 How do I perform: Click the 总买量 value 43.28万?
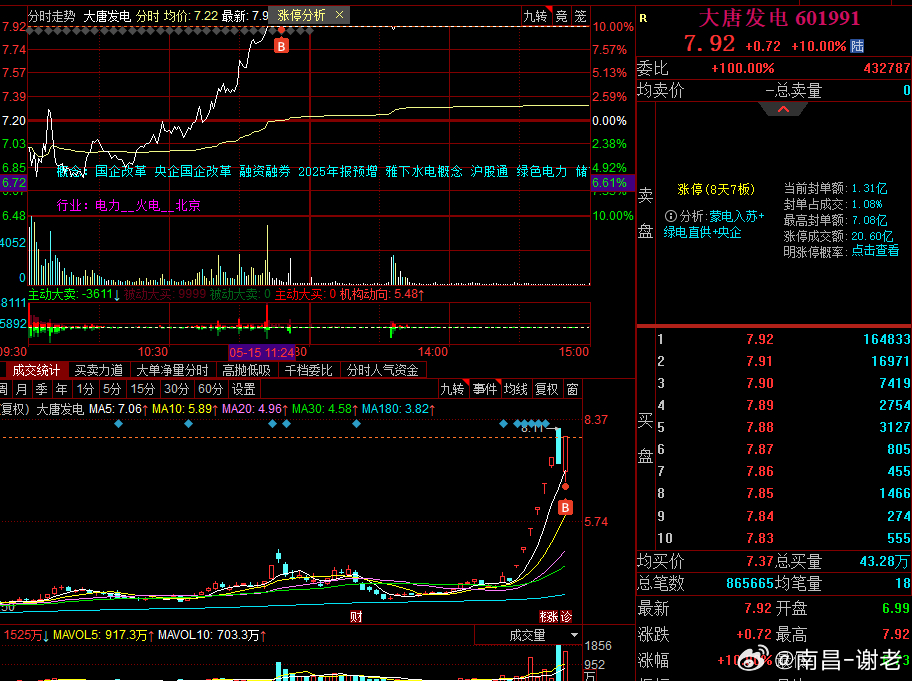coord(885,561)
